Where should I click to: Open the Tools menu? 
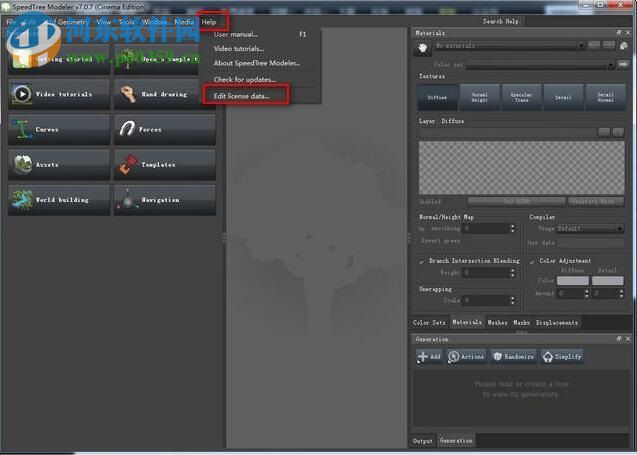[126, 22]
